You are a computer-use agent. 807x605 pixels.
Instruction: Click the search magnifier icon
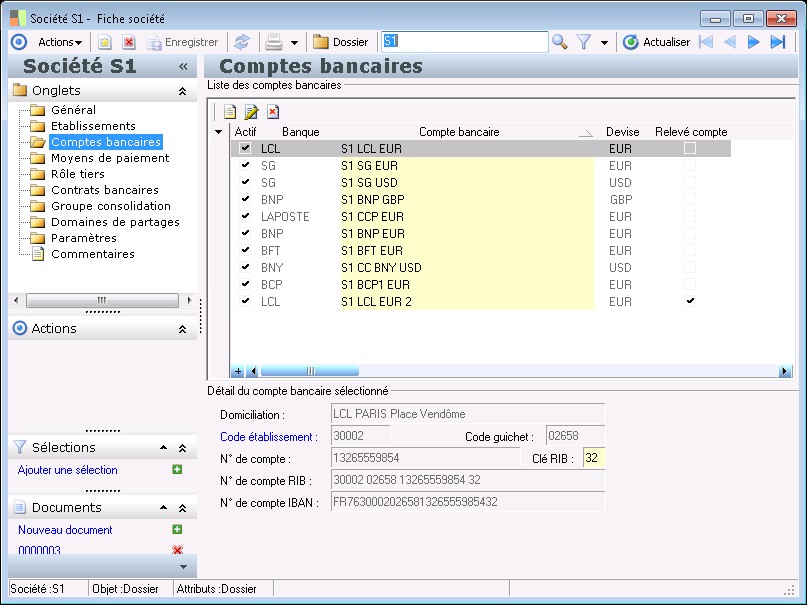coord(560,42)
